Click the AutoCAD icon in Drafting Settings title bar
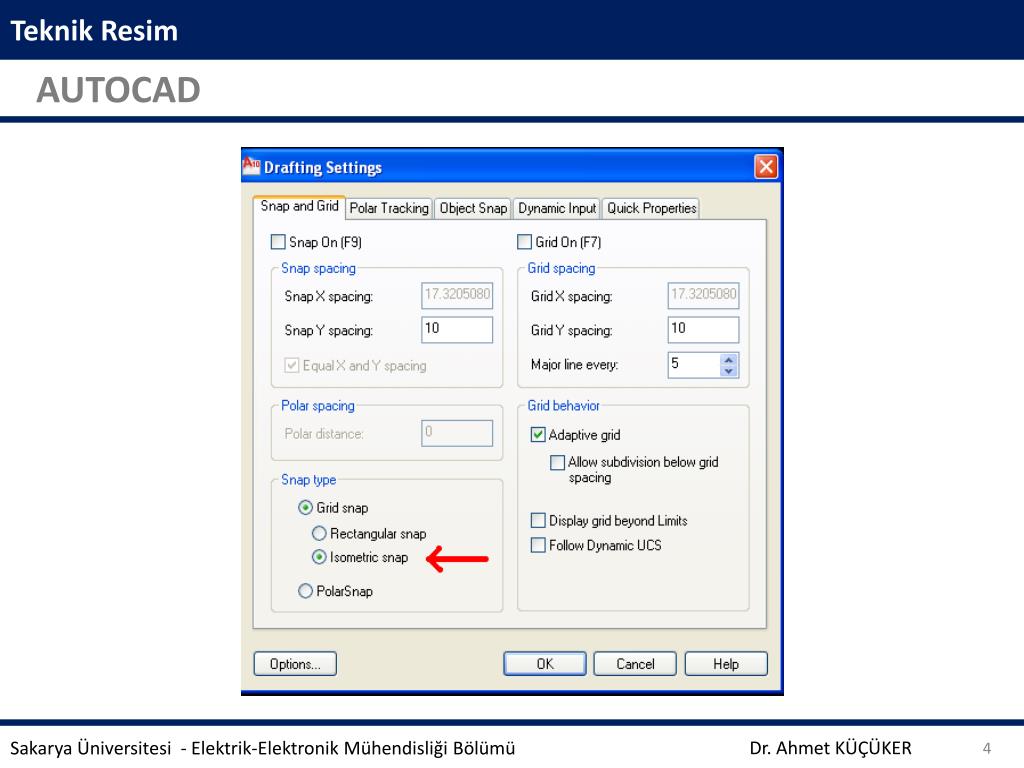The image size is (1024, 768). click(251, 166)
